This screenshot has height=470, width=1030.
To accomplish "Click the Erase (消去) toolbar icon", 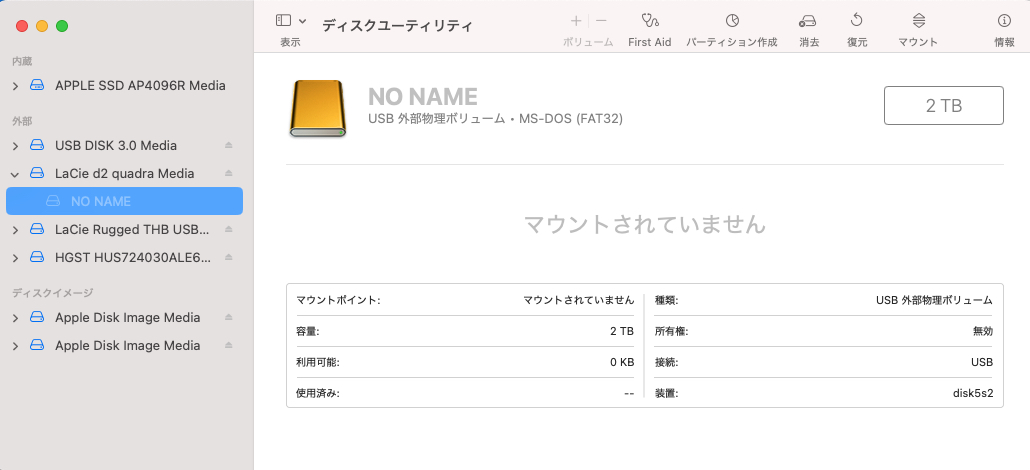I will click(808, 21).
